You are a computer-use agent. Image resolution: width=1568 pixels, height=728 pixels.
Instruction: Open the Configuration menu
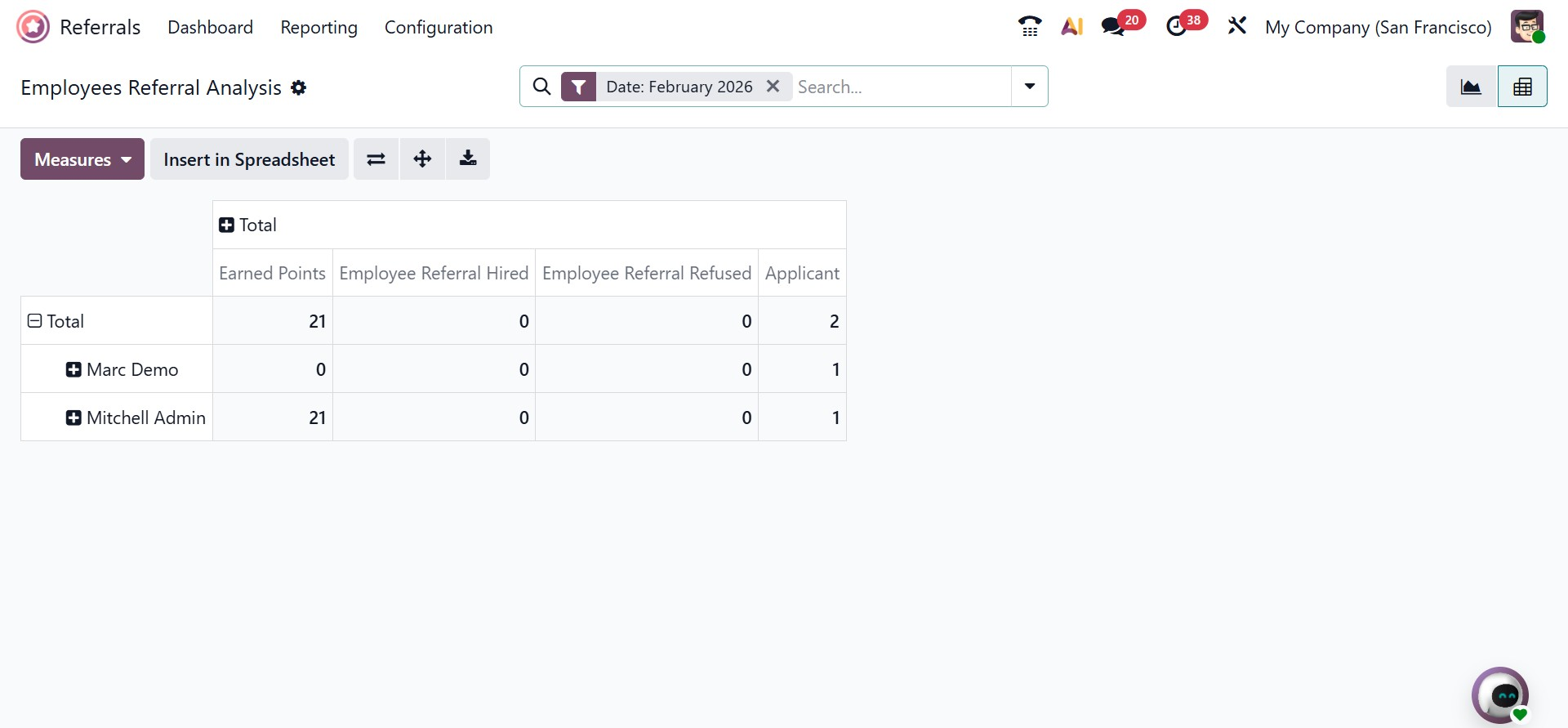(439, 27)
